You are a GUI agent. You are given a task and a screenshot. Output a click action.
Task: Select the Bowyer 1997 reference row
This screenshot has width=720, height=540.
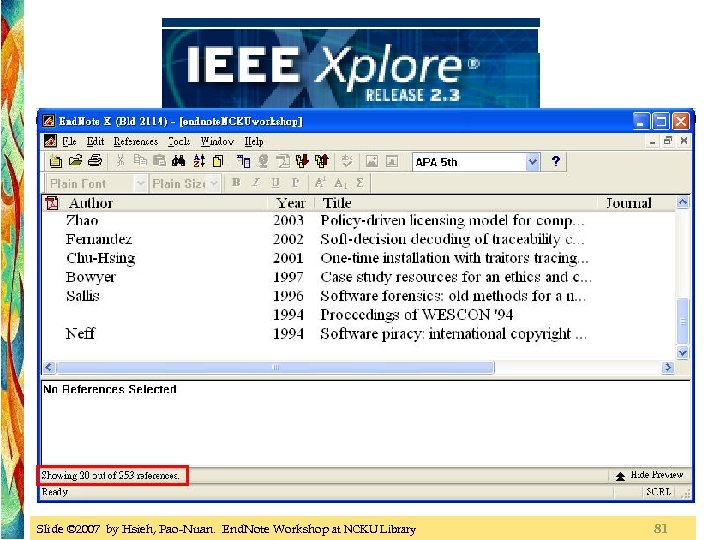tap(358, 277)
